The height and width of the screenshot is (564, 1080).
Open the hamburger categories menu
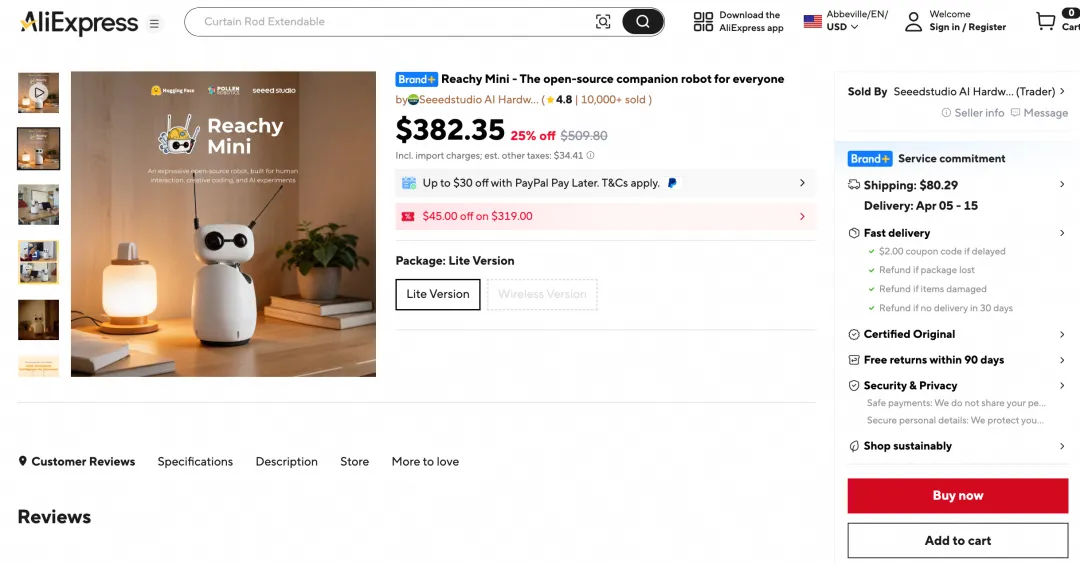click(x=154, y=23)
